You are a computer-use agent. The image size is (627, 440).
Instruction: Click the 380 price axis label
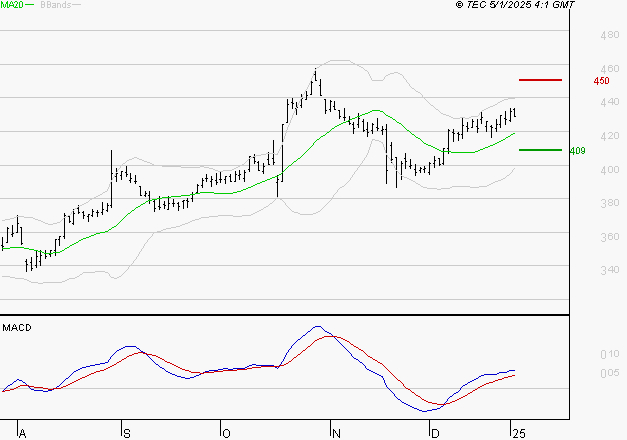point(609,203)
